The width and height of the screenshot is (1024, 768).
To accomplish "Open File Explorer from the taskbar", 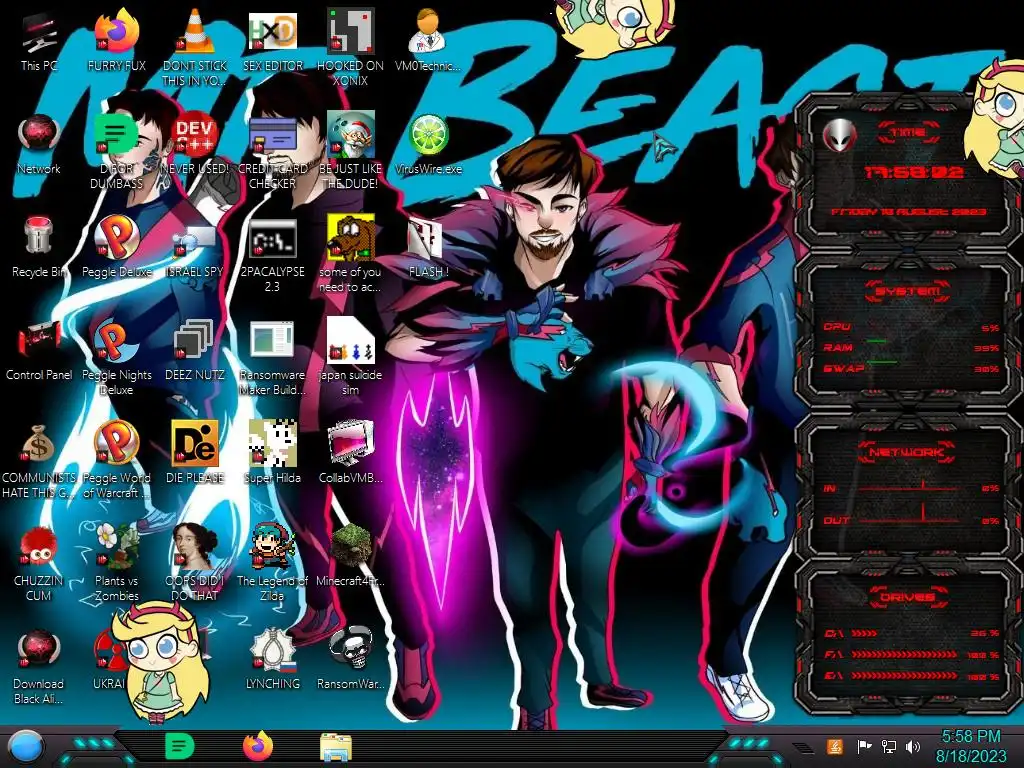I will click(x=336, y=747).
